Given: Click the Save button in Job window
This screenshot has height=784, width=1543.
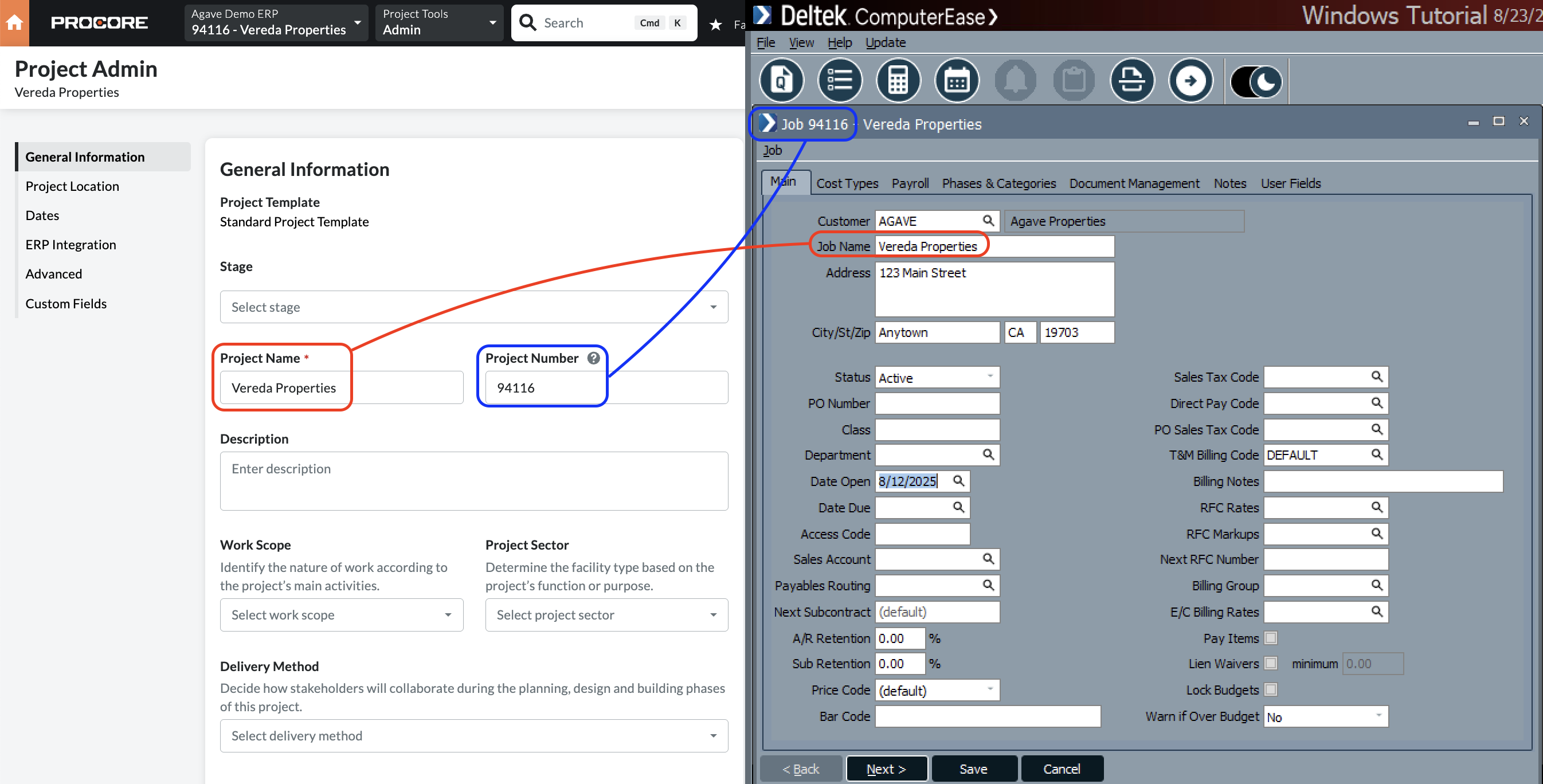Looking at the screenshot, I should (974, 769).
